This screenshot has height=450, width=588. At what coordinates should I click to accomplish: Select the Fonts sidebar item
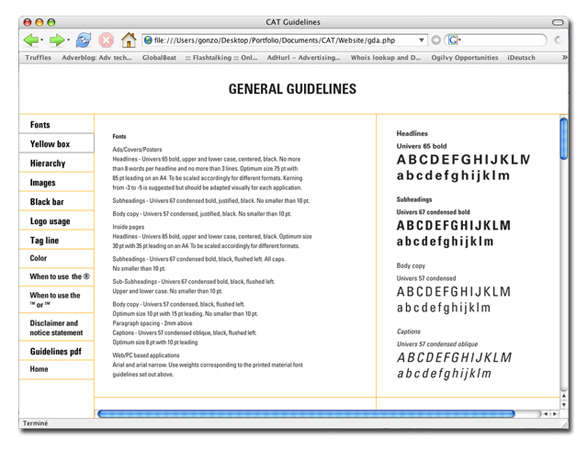(56, 124)
